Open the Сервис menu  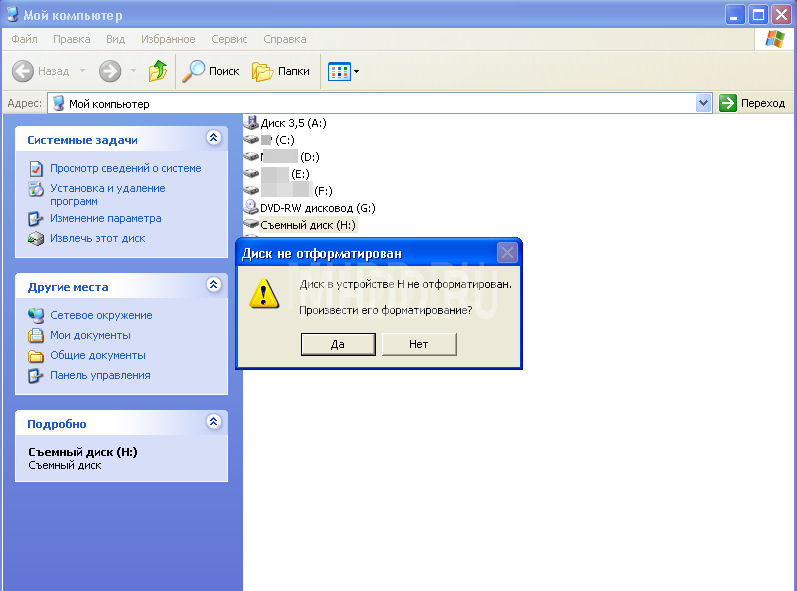229,39
